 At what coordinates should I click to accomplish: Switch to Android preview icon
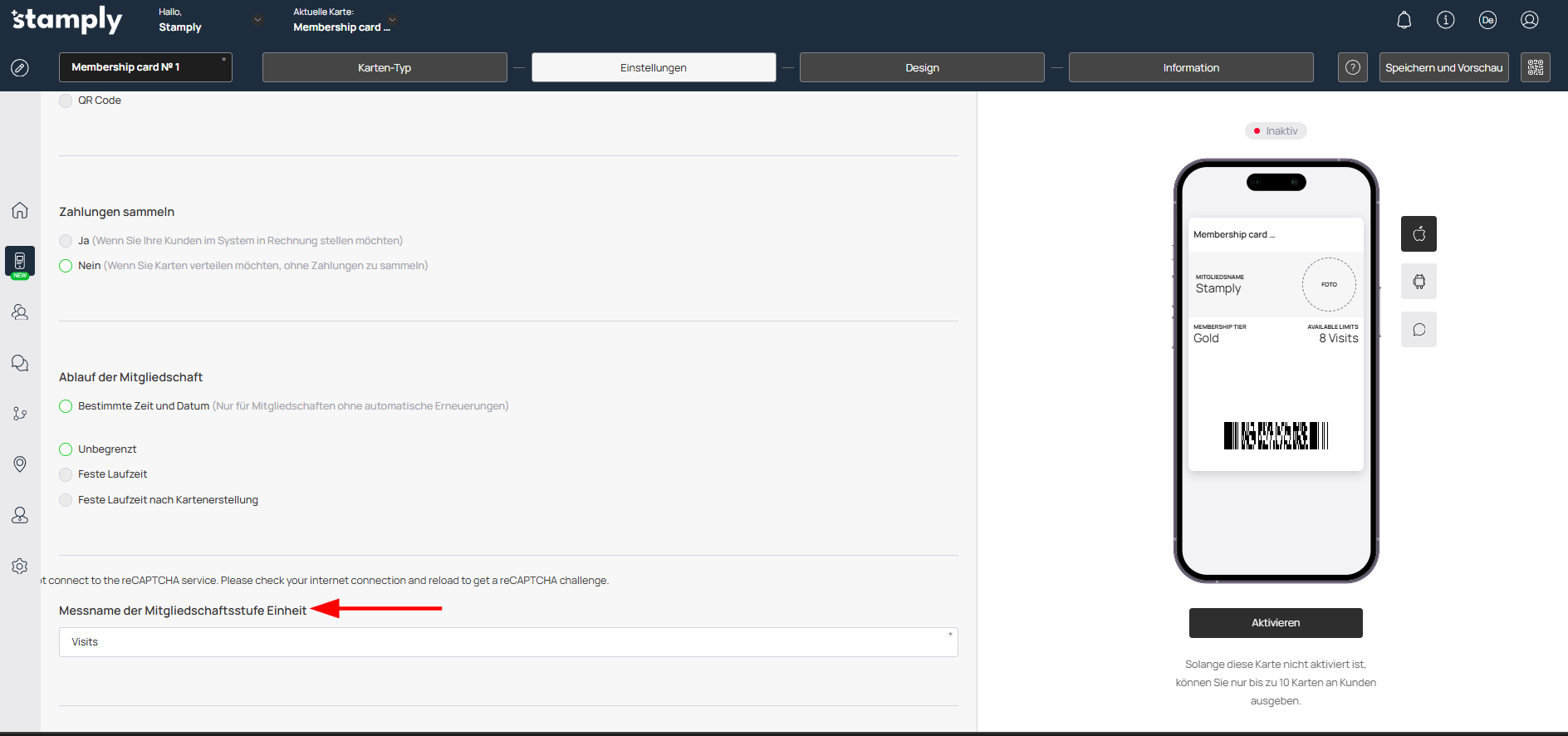point(1419,282)
